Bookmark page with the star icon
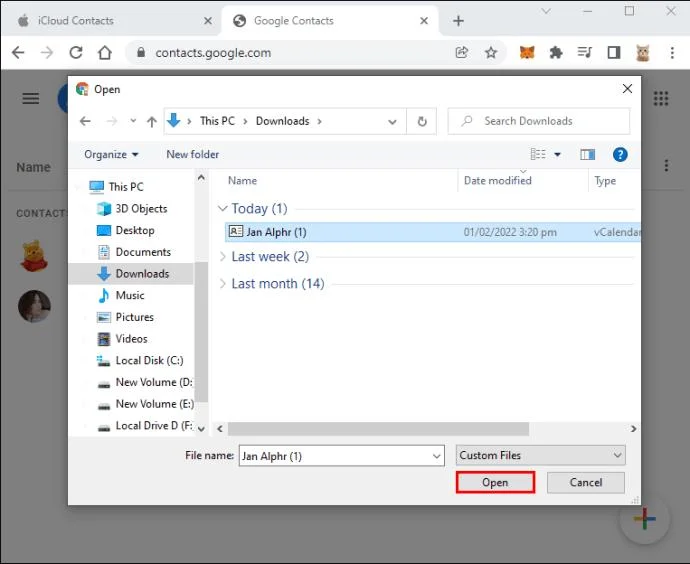Image resolution: width=690 pixels, height=564 pixels. [x=491, y=53]
